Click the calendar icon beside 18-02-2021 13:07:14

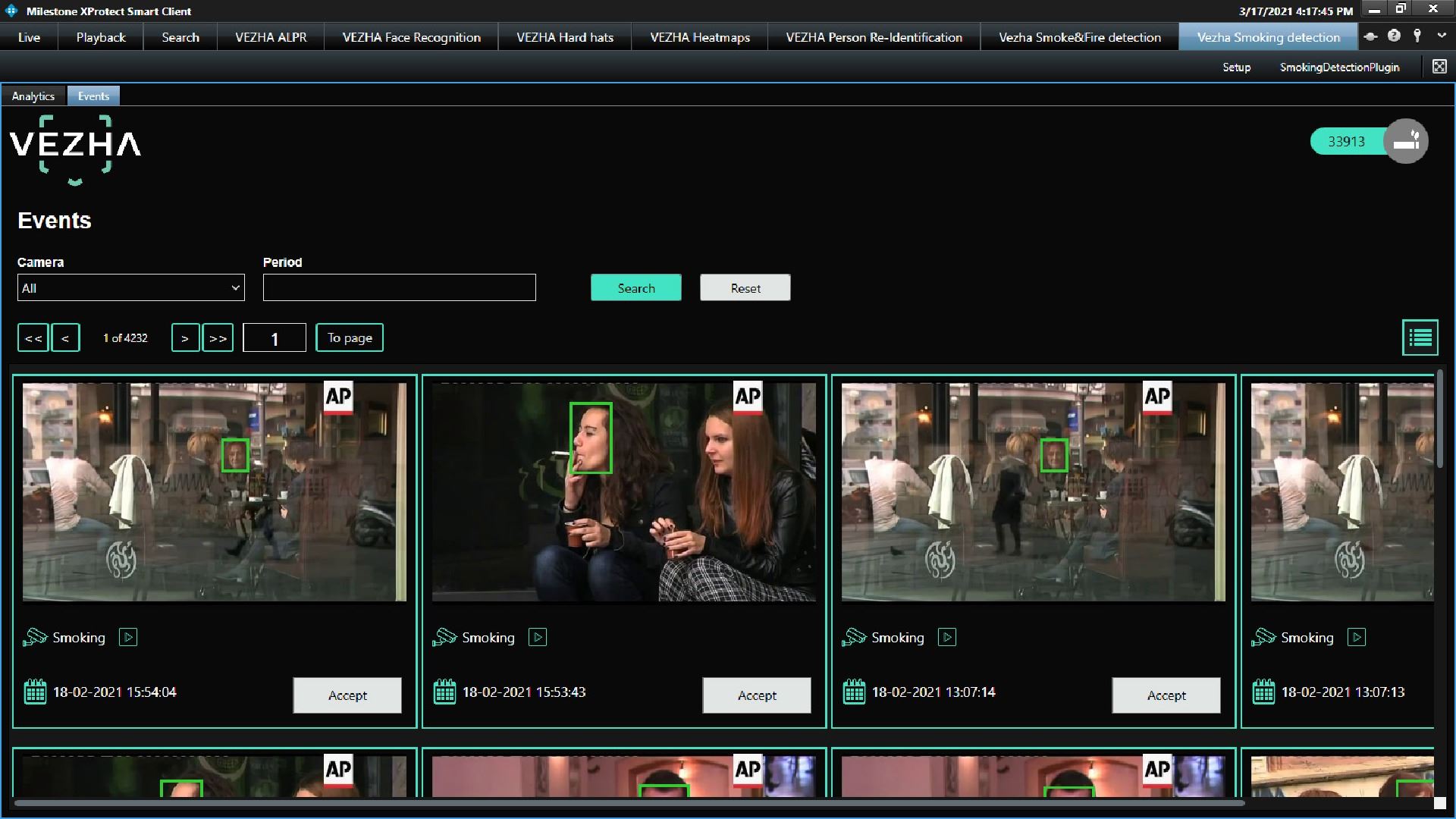click(854, 692)
